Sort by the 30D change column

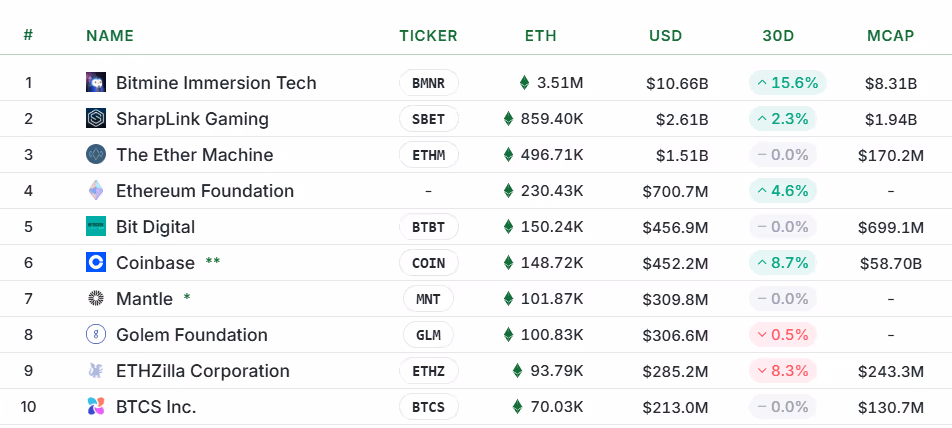(778, 36)
